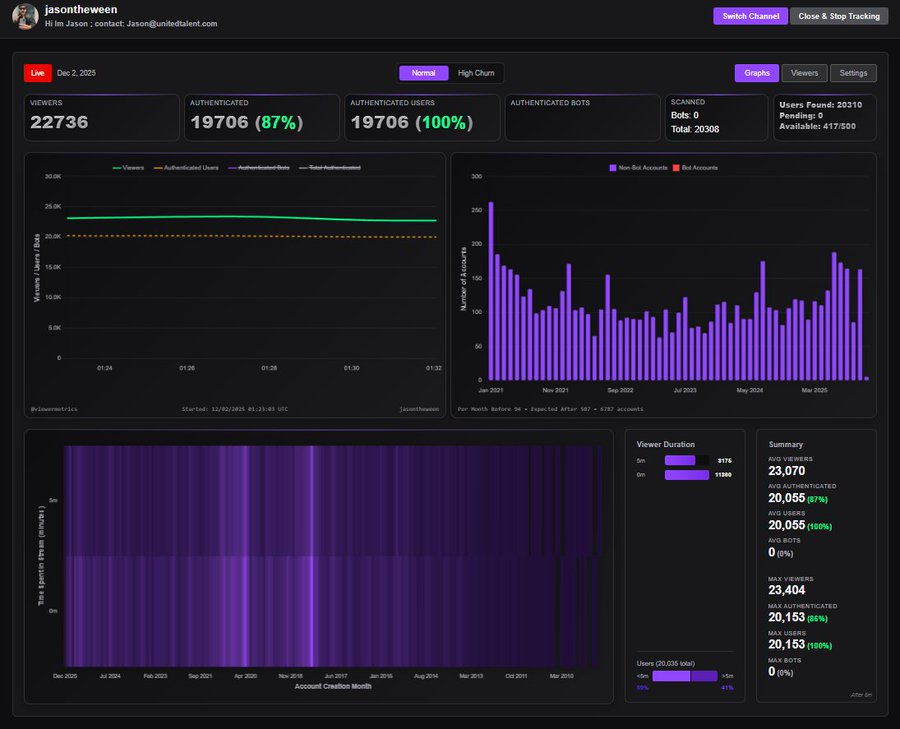Select the Graphs tab
900x729 pixels.
(x=756, y=72)
